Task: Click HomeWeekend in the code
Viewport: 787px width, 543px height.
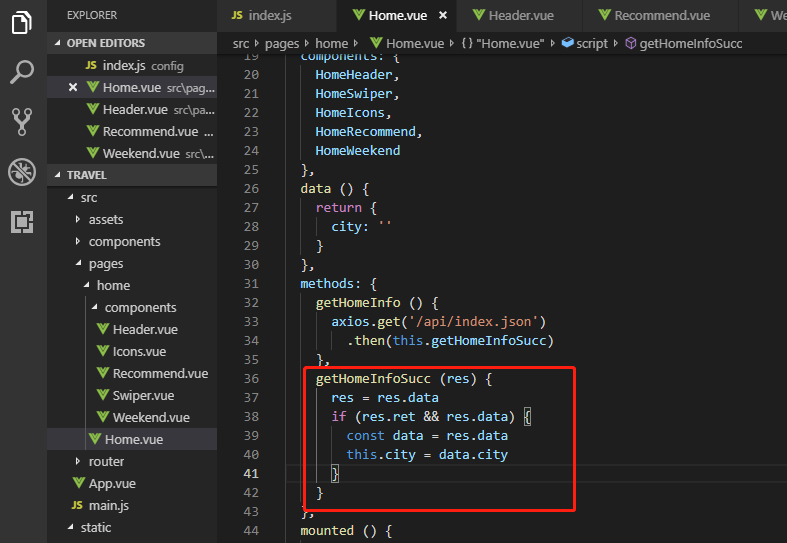Action: point(357,151)
